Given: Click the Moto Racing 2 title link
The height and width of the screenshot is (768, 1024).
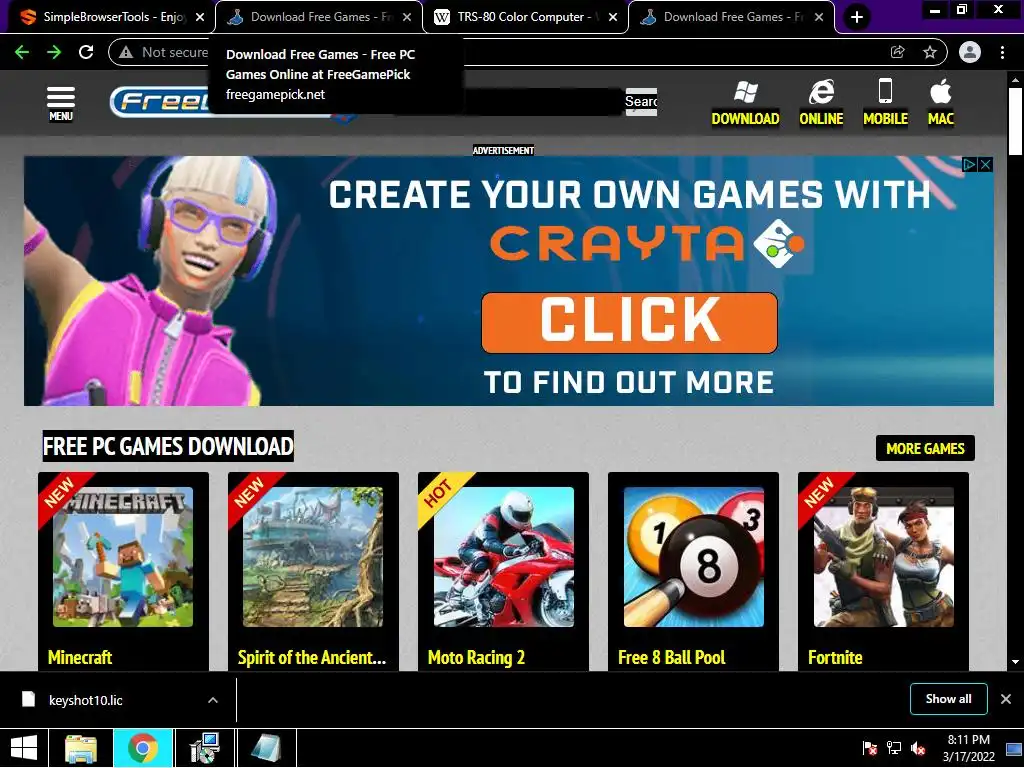Looking at the screenshot, I should point(476,657).
